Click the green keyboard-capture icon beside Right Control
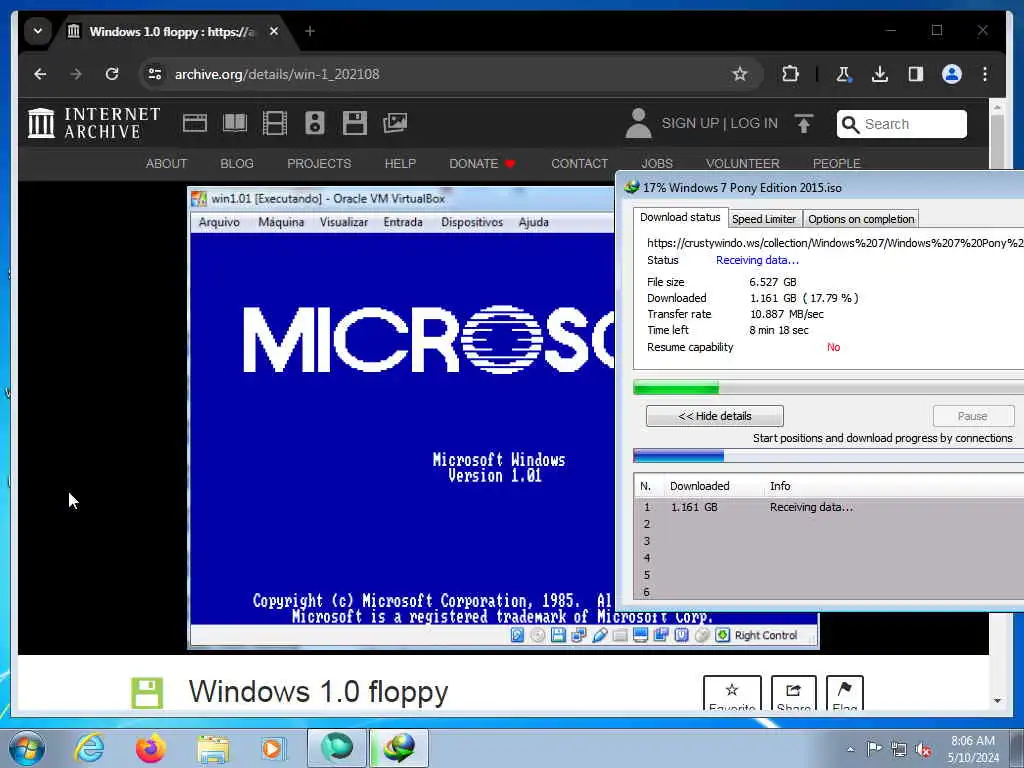The image size is (1024, 768). tap(722, 635)
